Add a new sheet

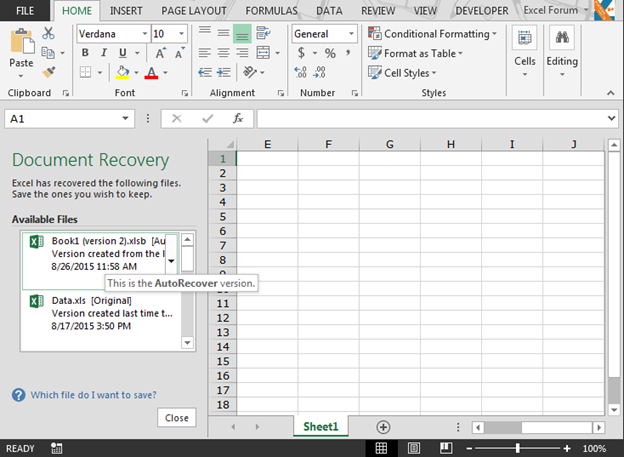pyautogui.click(x=383, y=427)
